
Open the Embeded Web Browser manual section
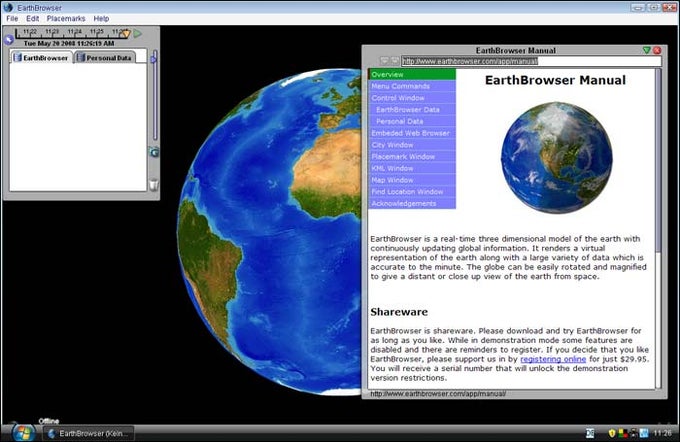(x=412, y=133)
